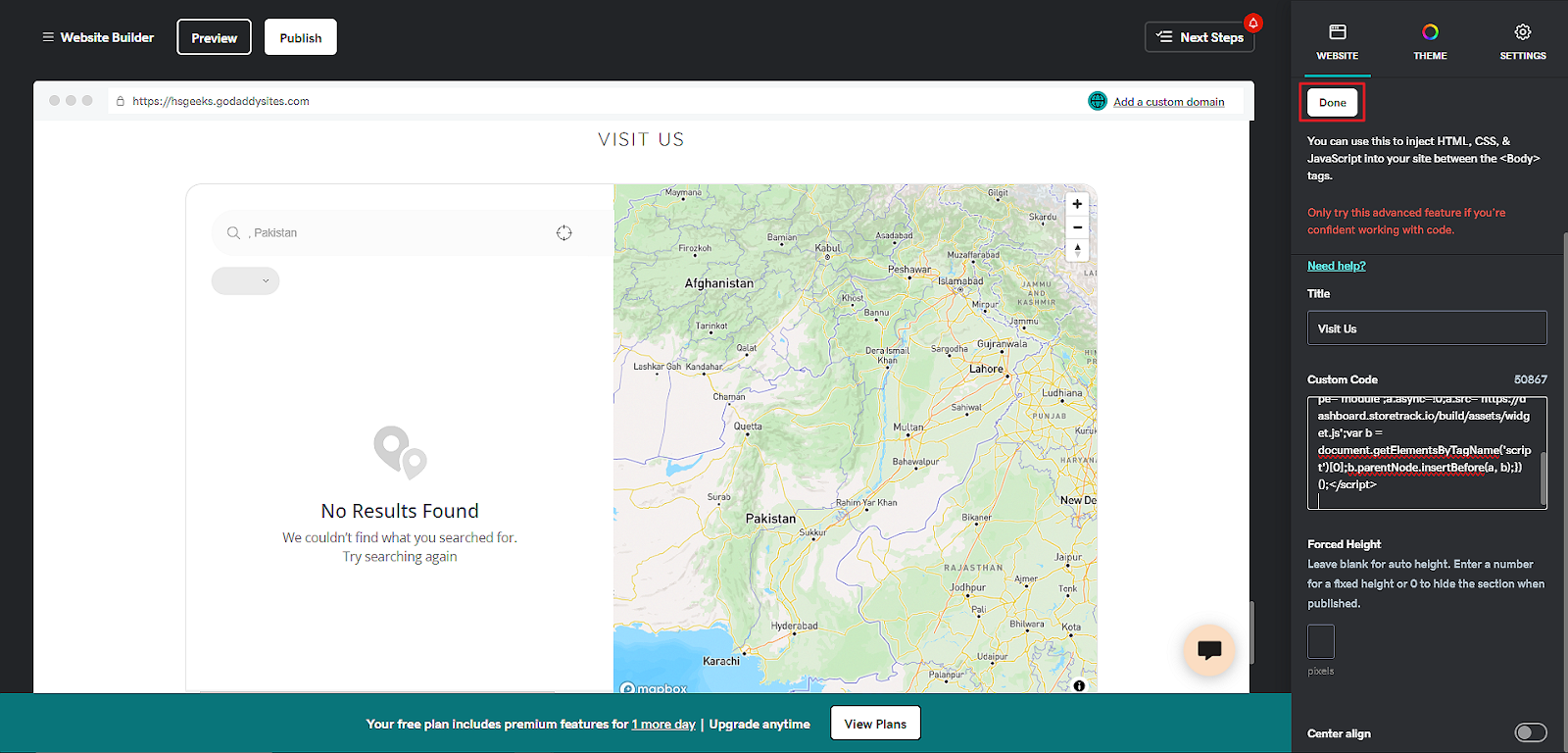Click the globe icon beside custom domain
The image size is (1568, 753).
pyautogui.click(x=1098, y=101)
